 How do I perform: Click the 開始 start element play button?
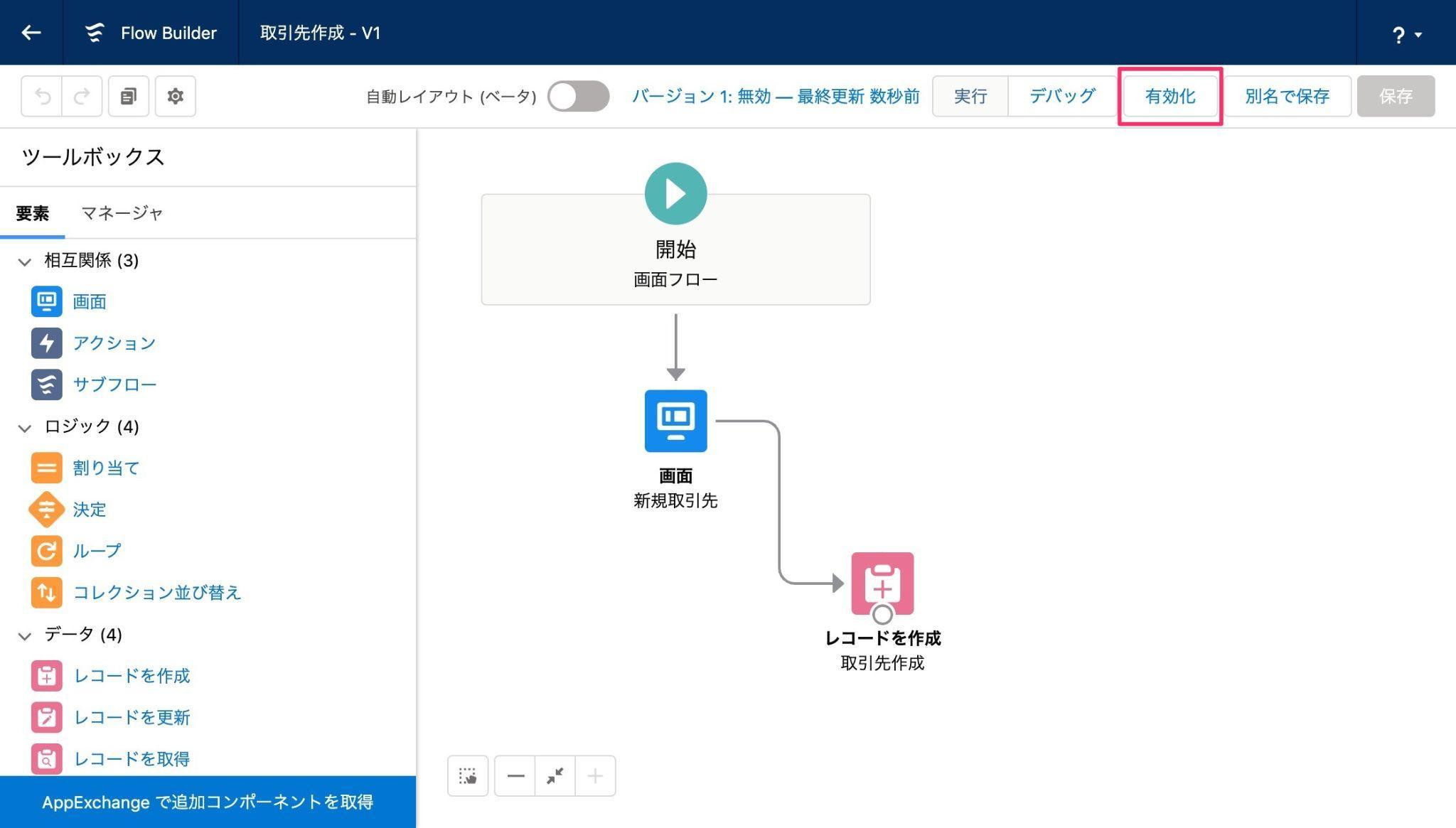click(x=675, y=193)
